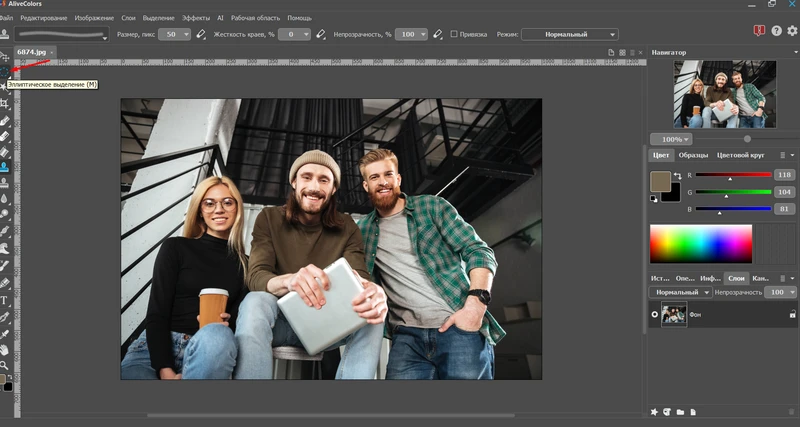Open the red notifications icon
The image size is (800, 427).
[x=759, y=31]
